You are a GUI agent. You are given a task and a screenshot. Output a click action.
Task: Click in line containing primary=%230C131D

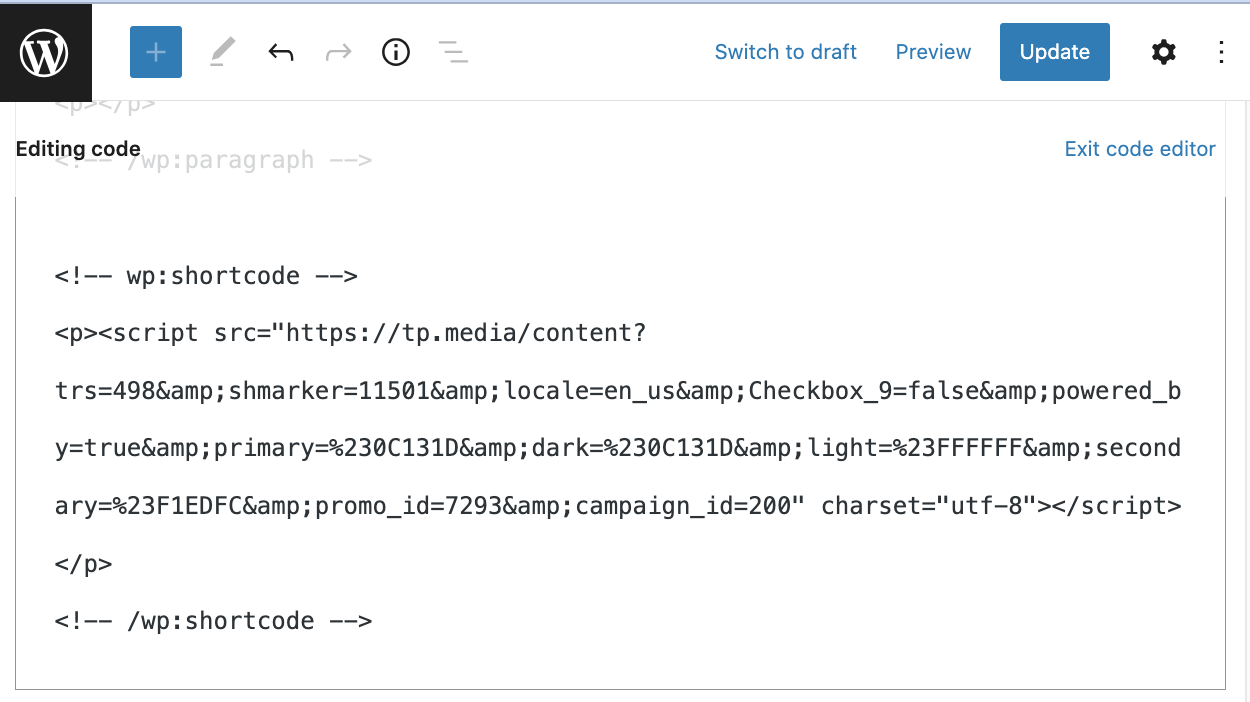(x=618, y=448)
